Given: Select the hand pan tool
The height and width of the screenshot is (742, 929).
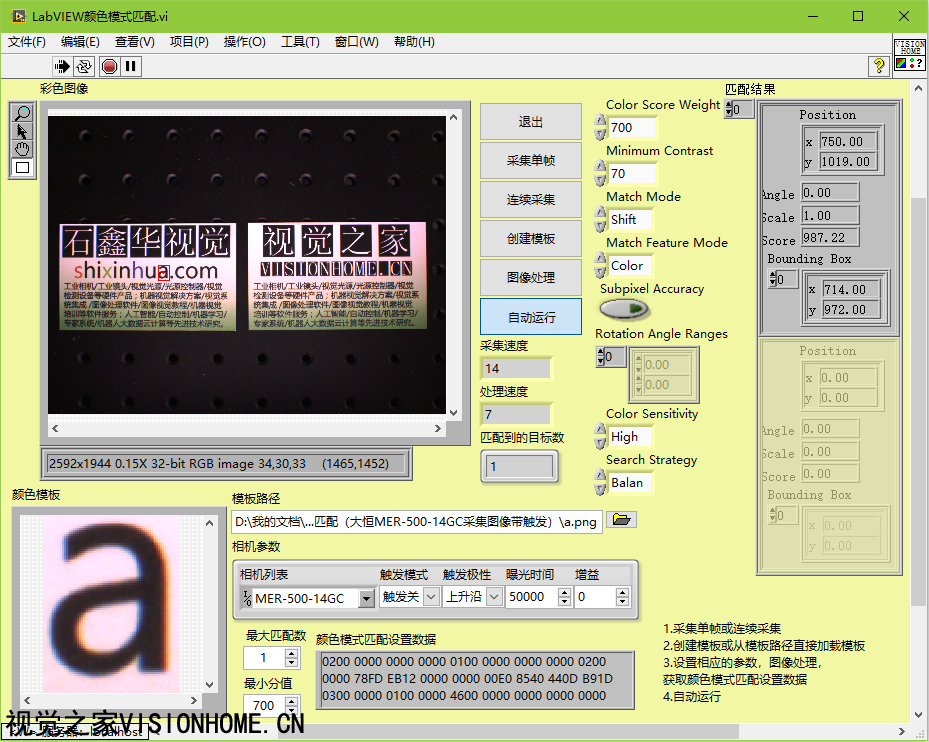Looking at the screenshot, I should pos(22,149).
